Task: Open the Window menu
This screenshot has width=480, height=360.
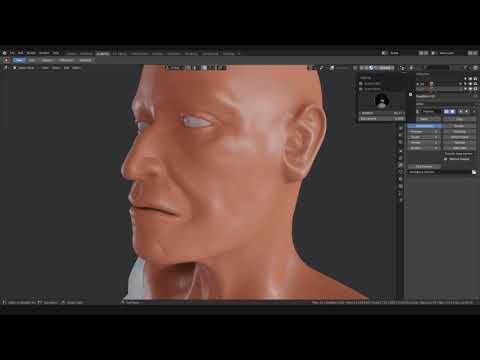Action: (44, 53)
